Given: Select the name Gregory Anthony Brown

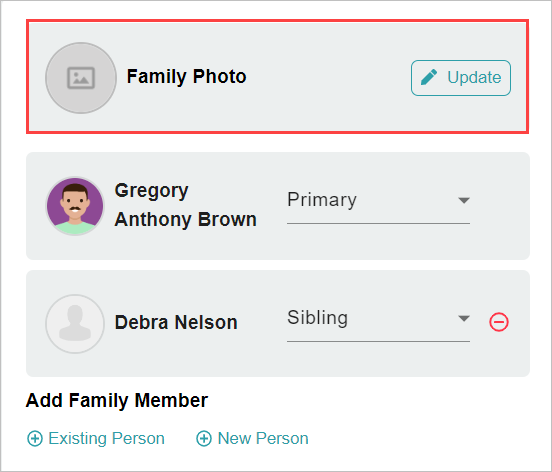Looking at the screenshot, I should point(186,205).
